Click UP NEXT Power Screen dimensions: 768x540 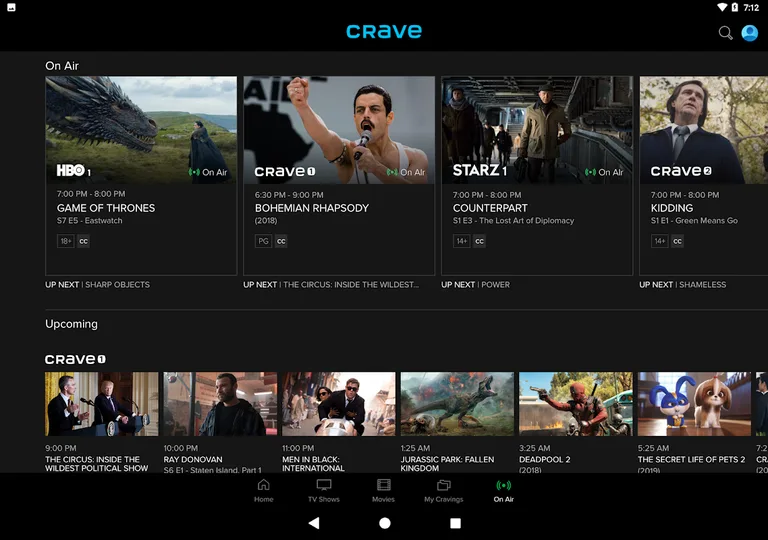tap(476, 285)
